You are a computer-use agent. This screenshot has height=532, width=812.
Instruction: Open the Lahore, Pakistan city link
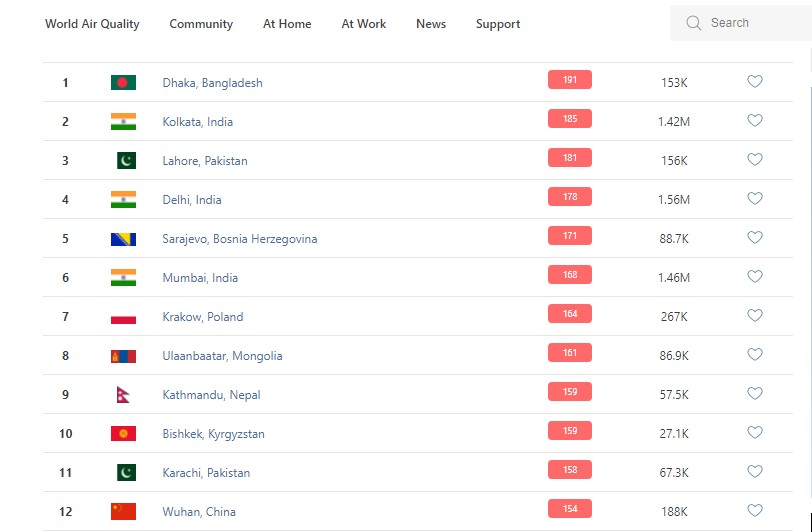[x=205, y=161]
